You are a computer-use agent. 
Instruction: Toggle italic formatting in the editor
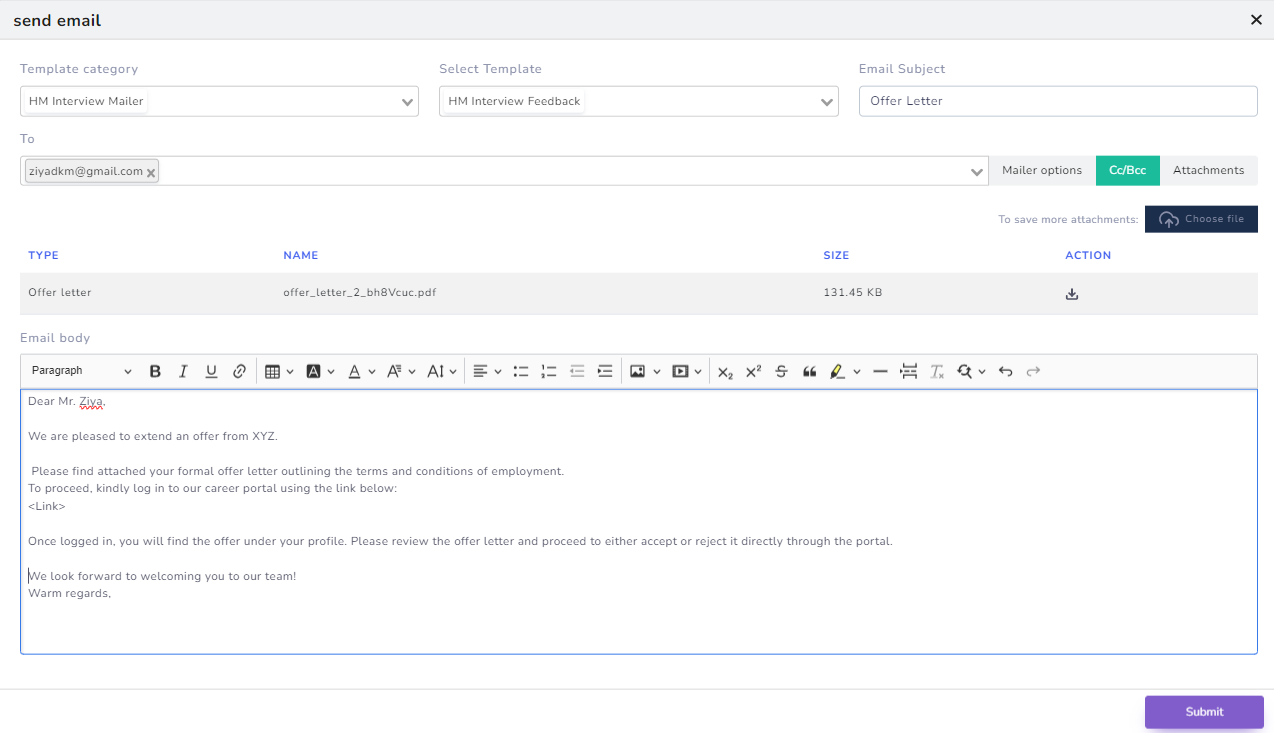[x=183, y=371]
